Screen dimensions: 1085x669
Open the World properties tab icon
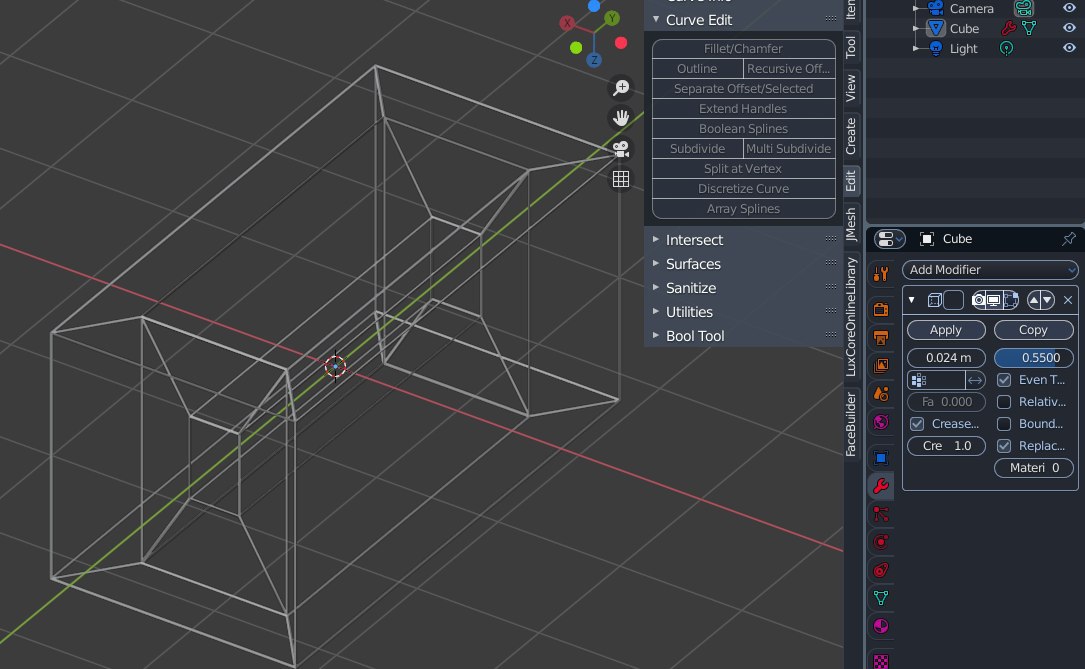(880, 422)
